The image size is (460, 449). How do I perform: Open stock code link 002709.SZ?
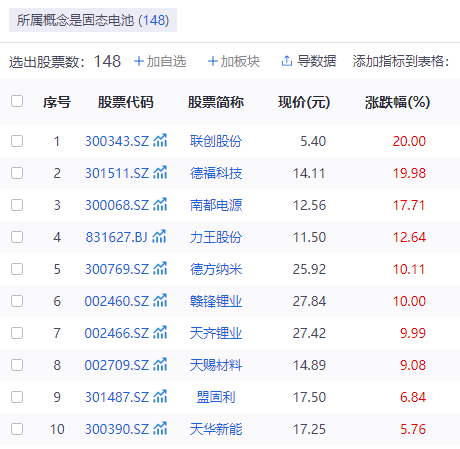click(117, 365)
